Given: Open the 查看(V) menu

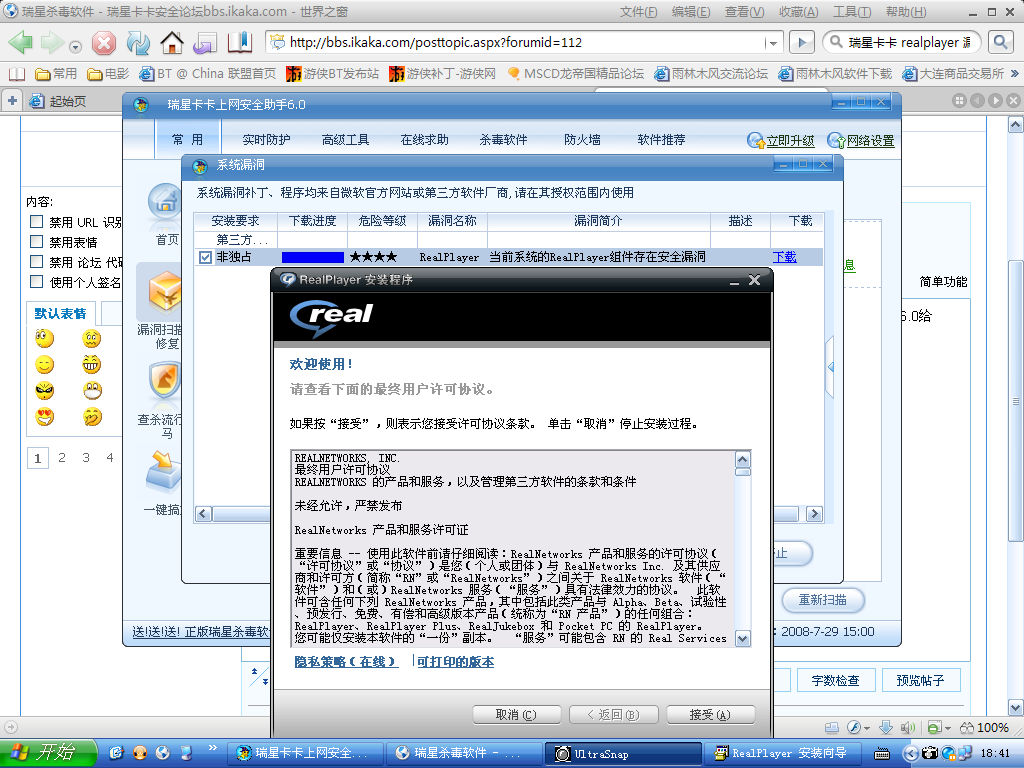Looking at the screenshot, I should coord(744,12).
